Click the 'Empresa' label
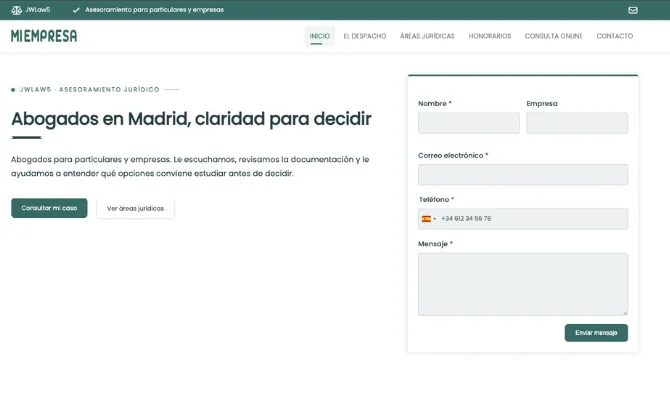Image resolution: width=670 pixels, height=417 pixels. [x=542, y=104]
